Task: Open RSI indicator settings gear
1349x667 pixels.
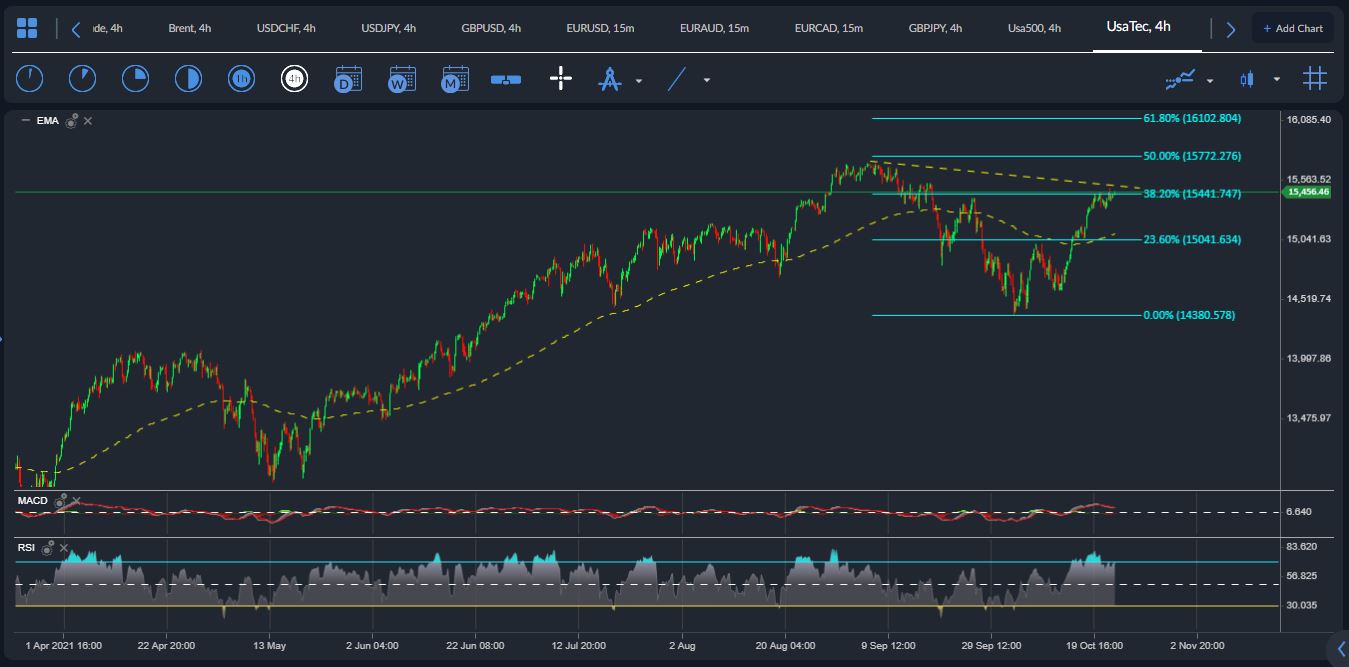Action: coord(46,547)
